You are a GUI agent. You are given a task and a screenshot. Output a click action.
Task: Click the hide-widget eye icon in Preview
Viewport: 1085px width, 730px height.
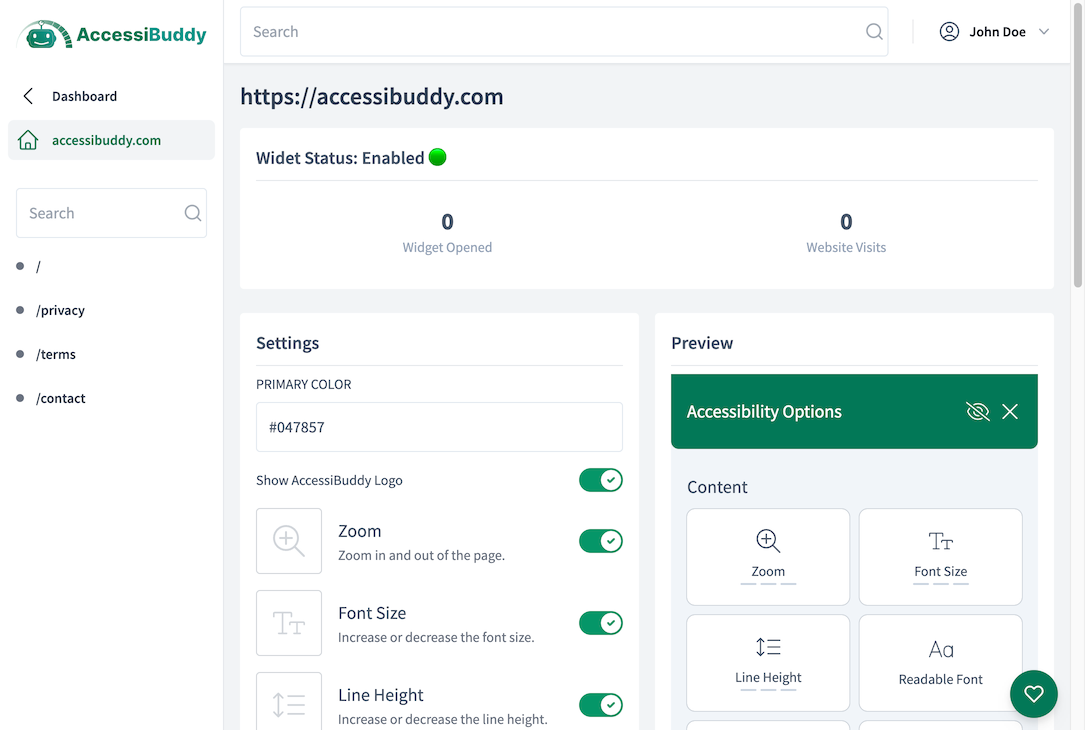(978, 412)
